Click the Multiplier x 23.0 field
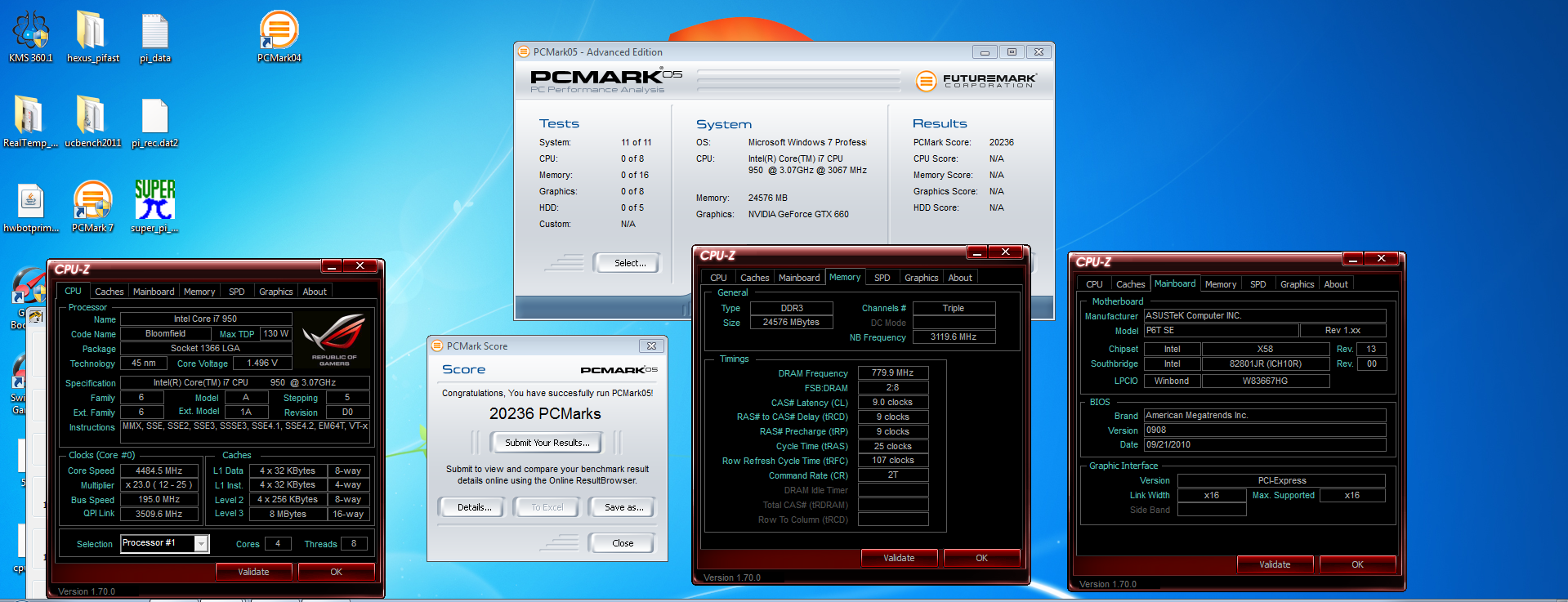Image resolution: width=1568 pixels, height=602 pixels. coord(159,484)
